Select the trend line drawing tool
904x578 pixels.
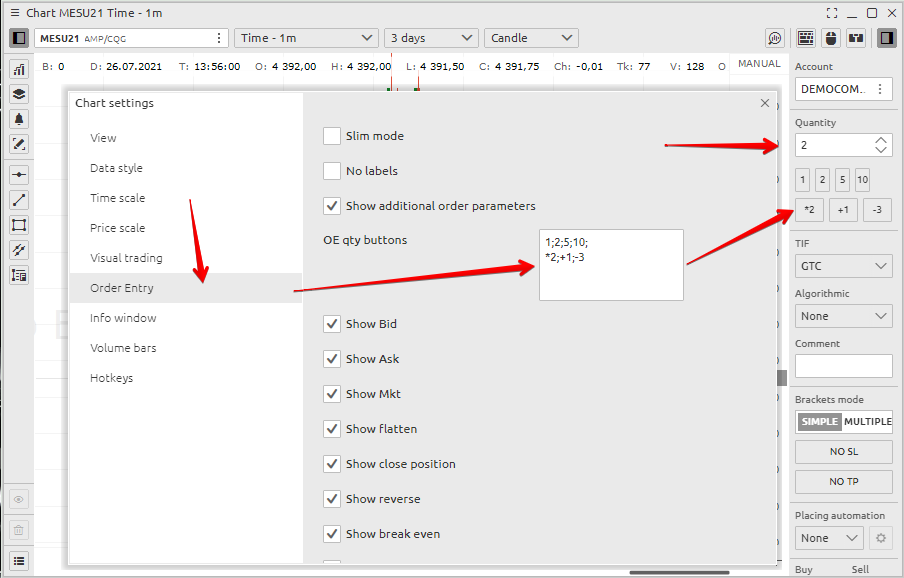pyautogui.click(x=19, y=200)
